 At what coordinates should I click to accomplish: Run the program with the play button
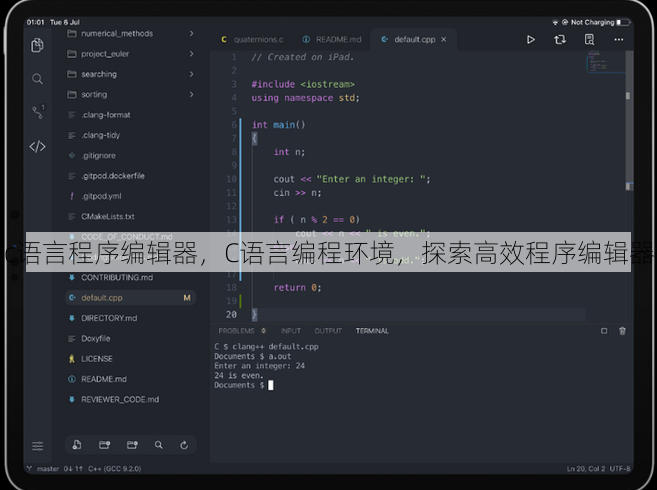(530, 39)
